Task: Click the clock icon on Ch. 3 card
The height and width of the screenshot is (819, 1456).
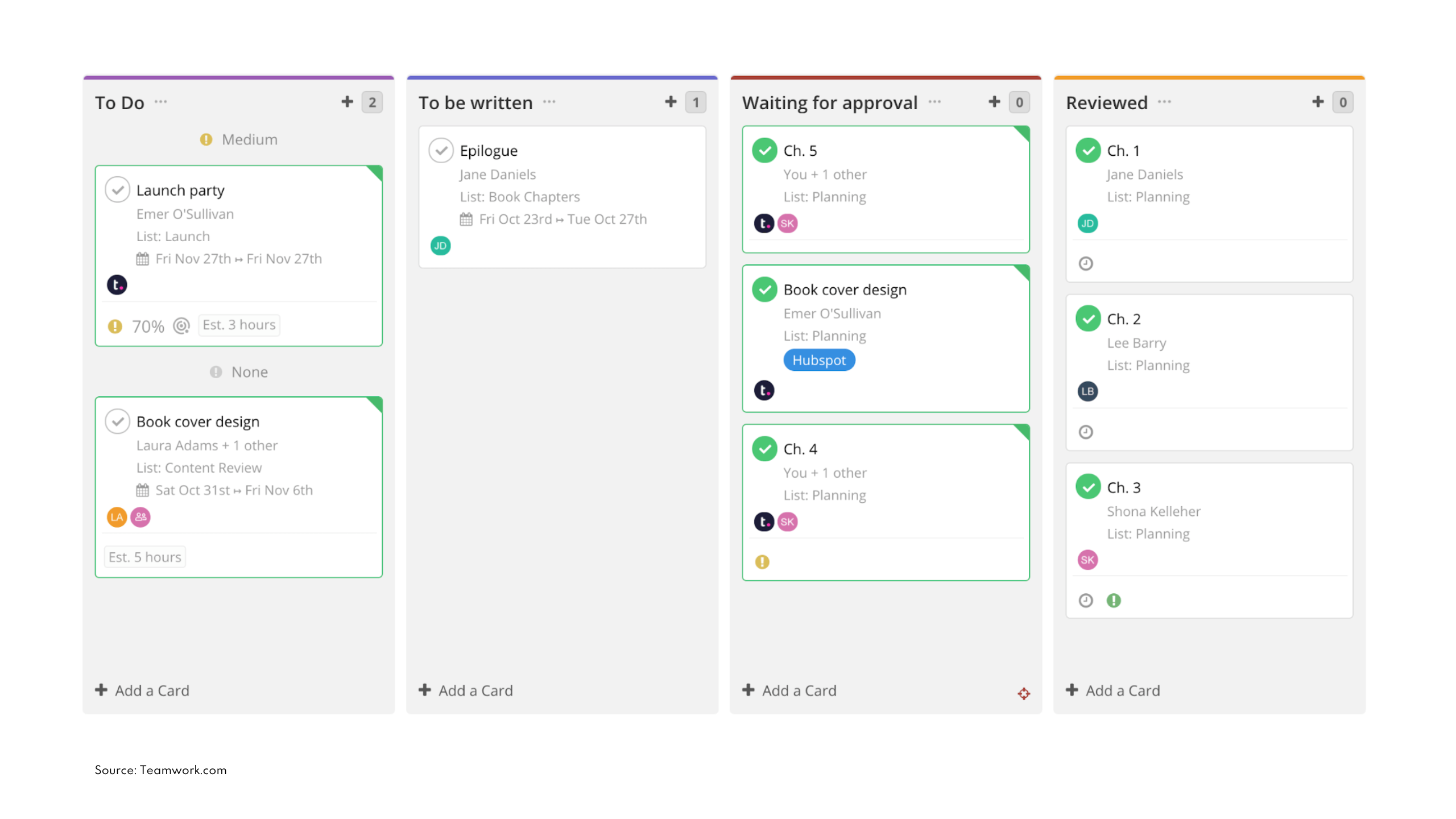Action: point(1086,600)
